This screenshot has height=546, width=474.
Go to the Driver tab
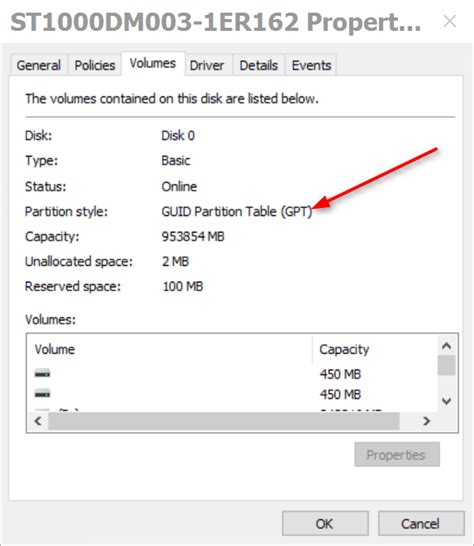pos(207,65)
